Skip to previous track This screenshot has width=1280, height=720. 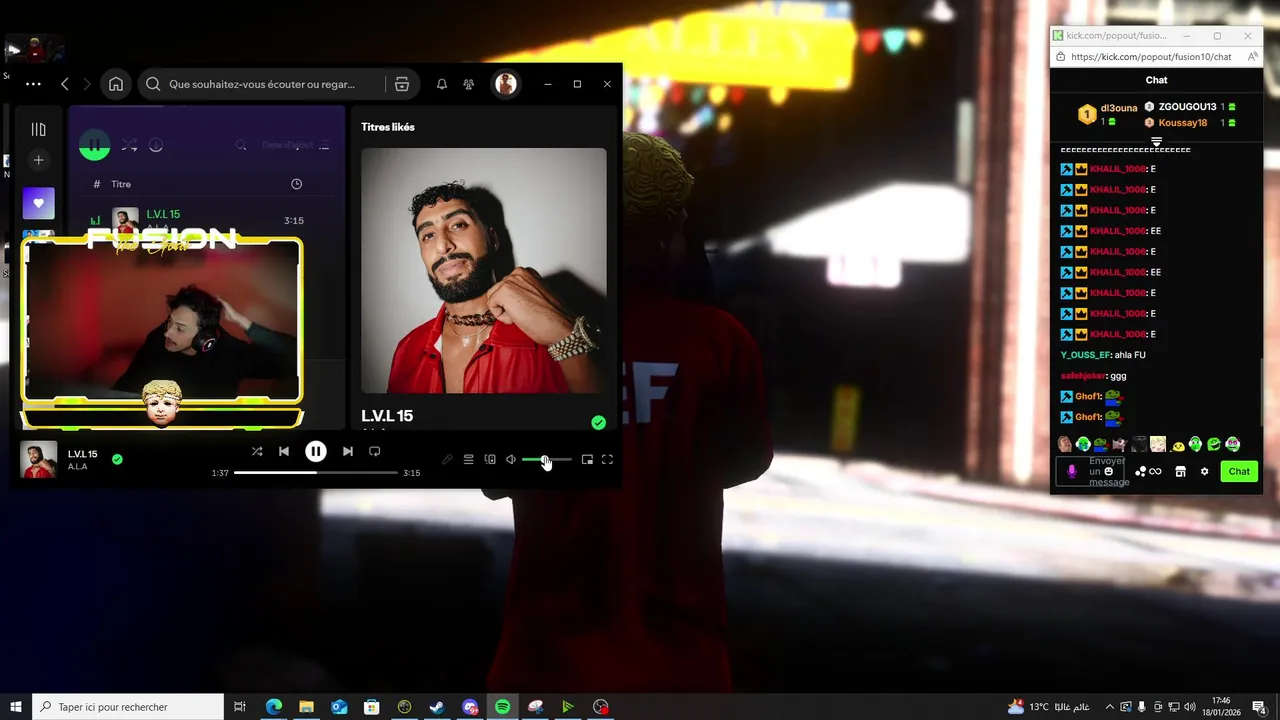pyautogui.click(x=284, y=452)
